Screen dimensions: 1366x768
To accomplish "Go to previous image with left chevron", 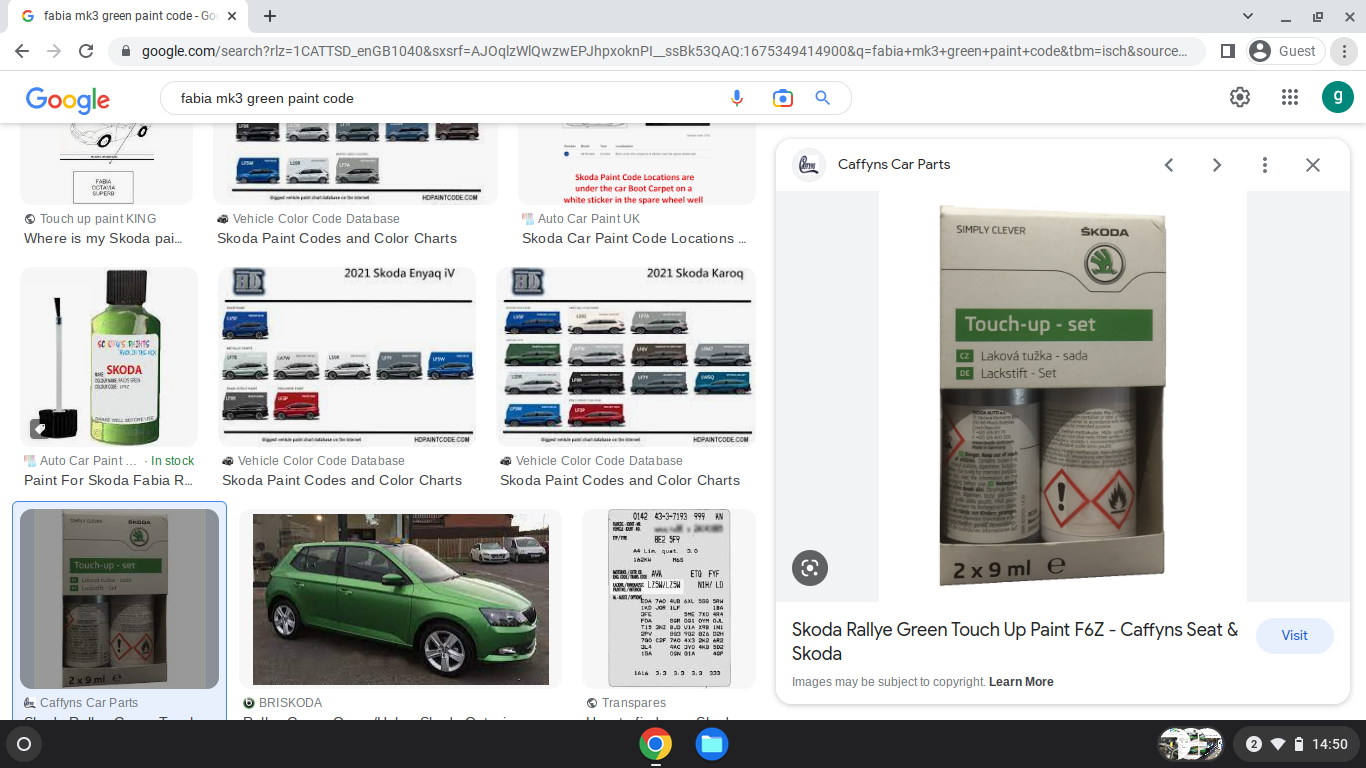I will point(1169,164).
